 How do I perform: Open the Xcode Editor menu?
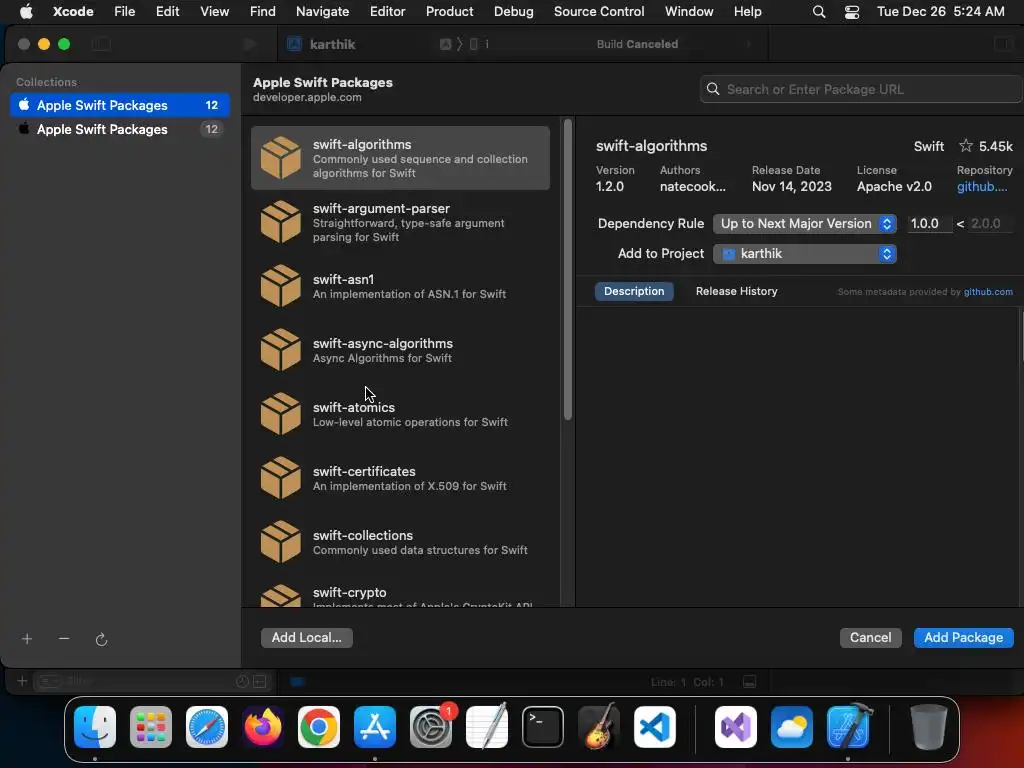(387, 12)
